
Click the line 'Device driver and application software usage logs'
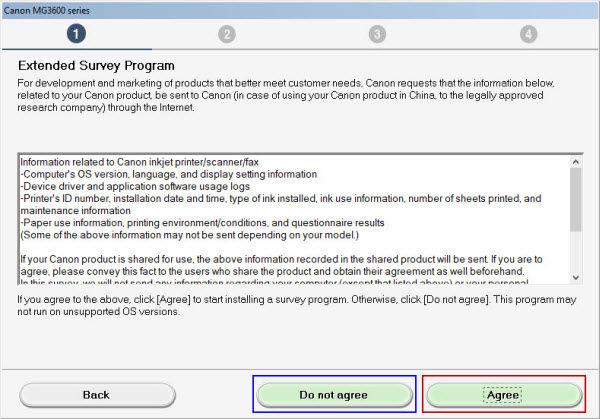click(x=135, y=186)
